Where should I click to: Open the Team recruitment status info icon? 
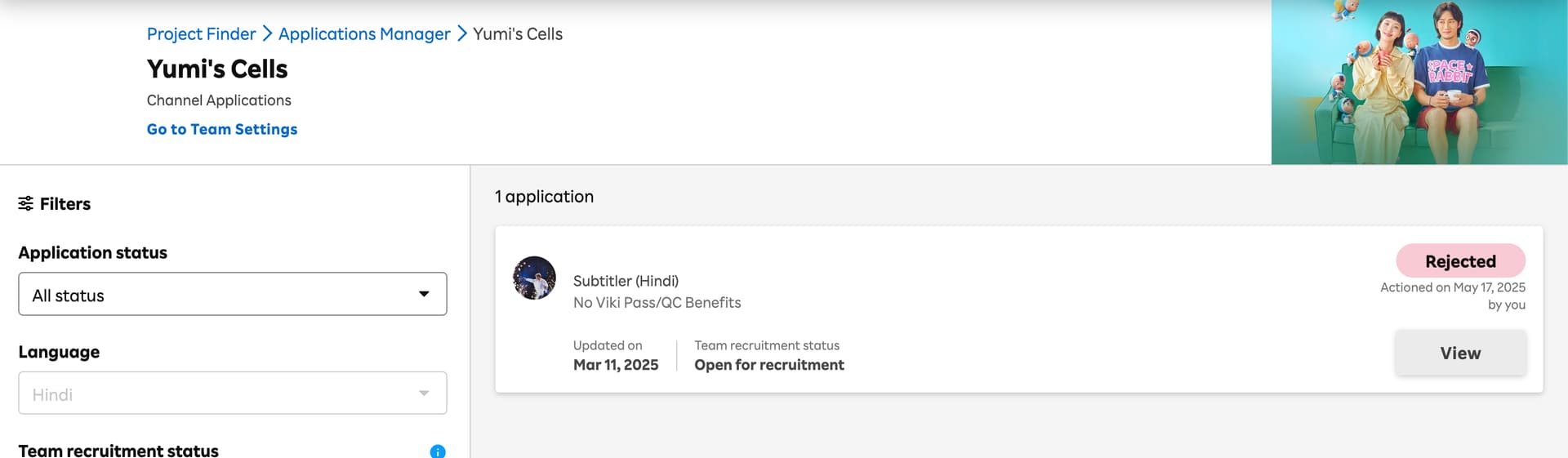pyautogui.click(x=438, y=451)
